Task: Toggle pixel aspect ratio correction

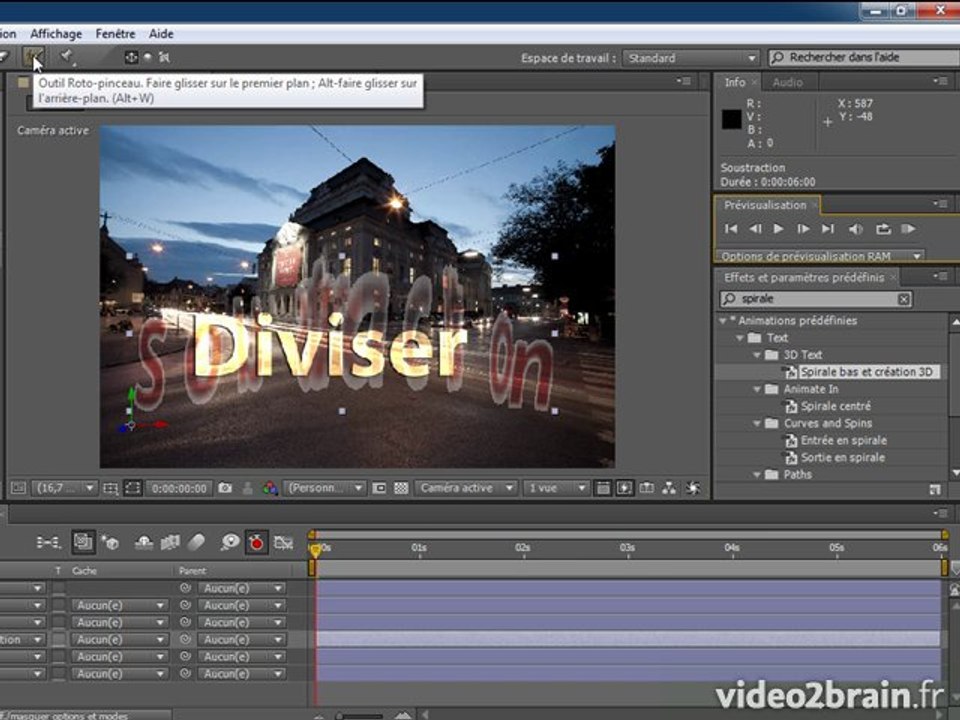Action: (x=602, y=488)
